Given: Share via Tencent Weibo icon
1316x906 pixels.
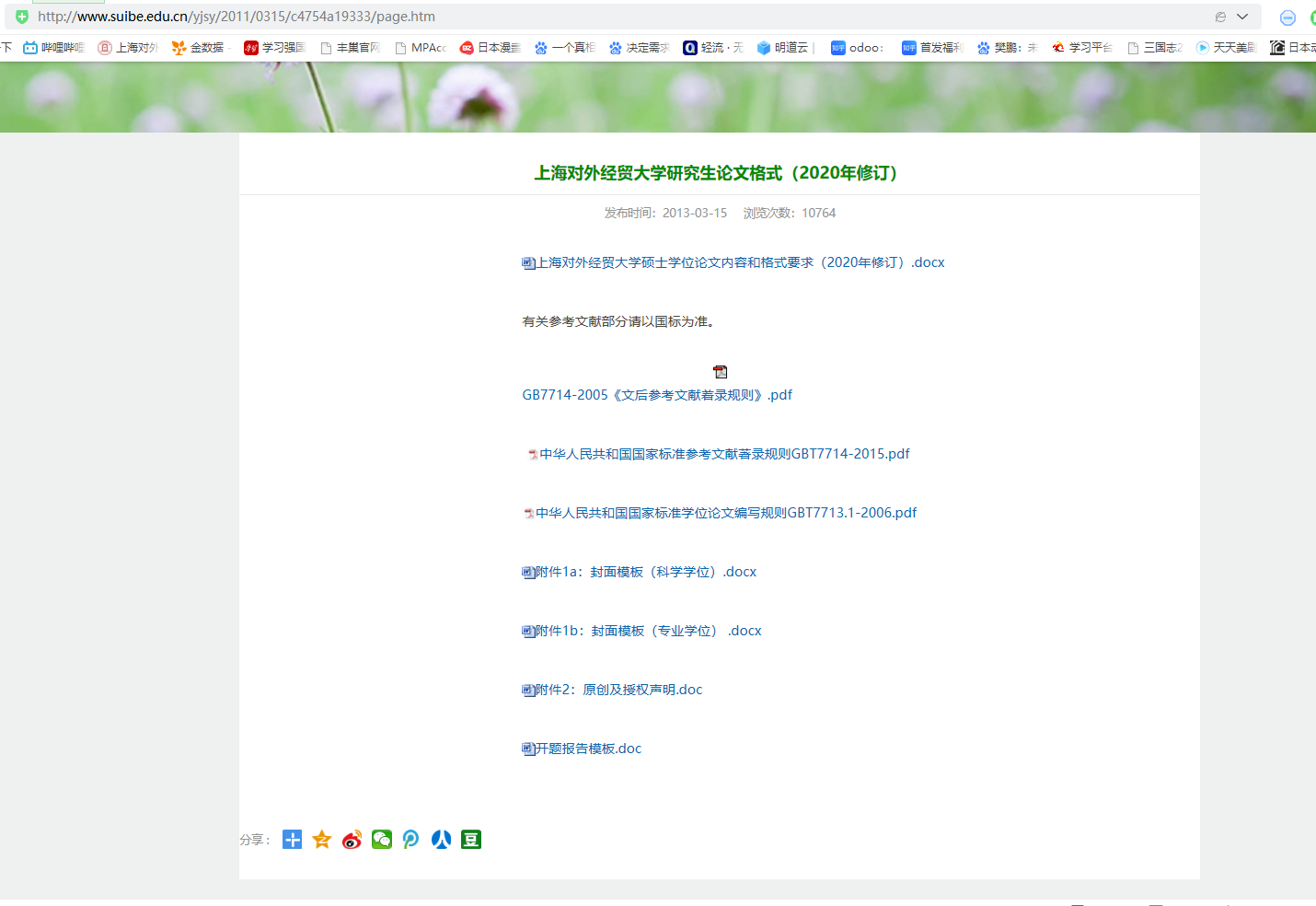Looking at the screenshot, I should tap(411, 840).
